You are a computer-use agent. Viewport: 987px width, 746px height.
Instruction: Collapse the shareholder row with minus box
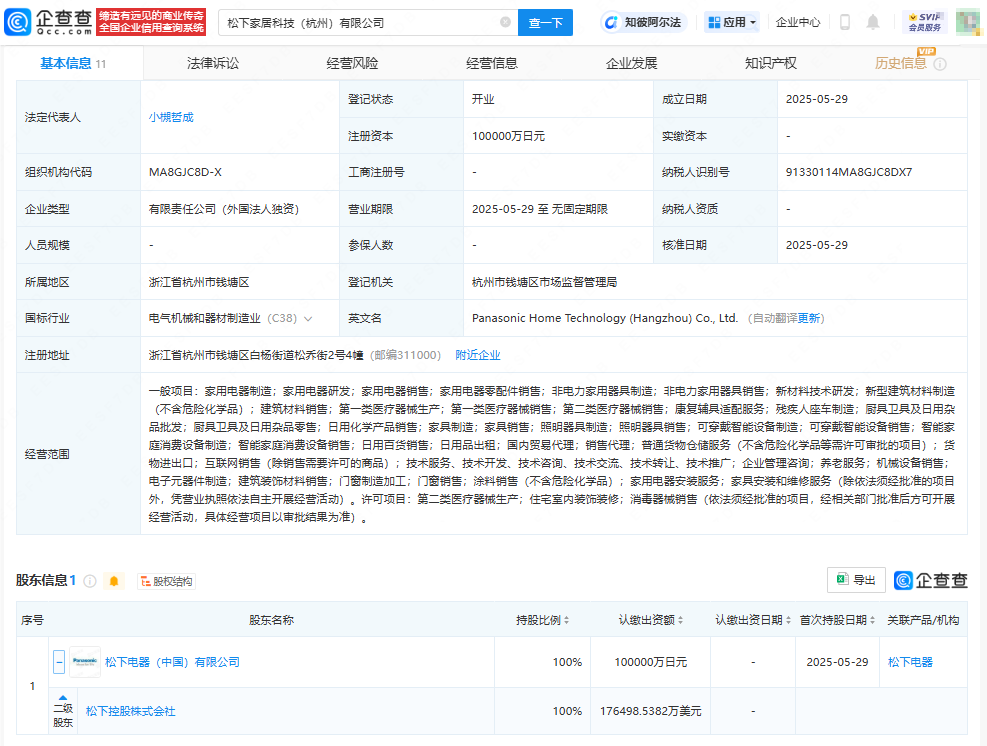[x=59, y=662]
